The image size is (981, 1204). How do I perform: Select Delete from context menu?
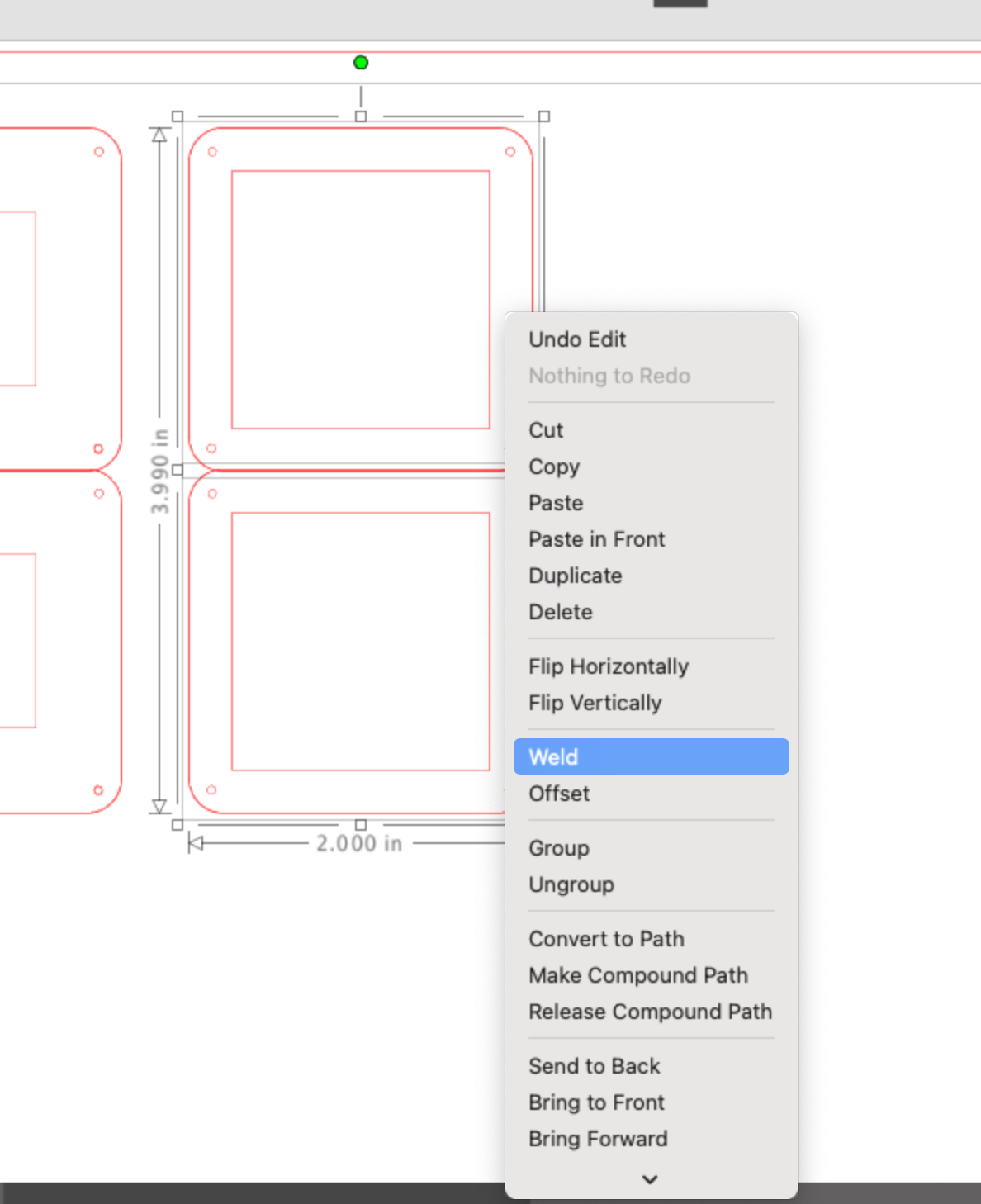coord(561,612)
